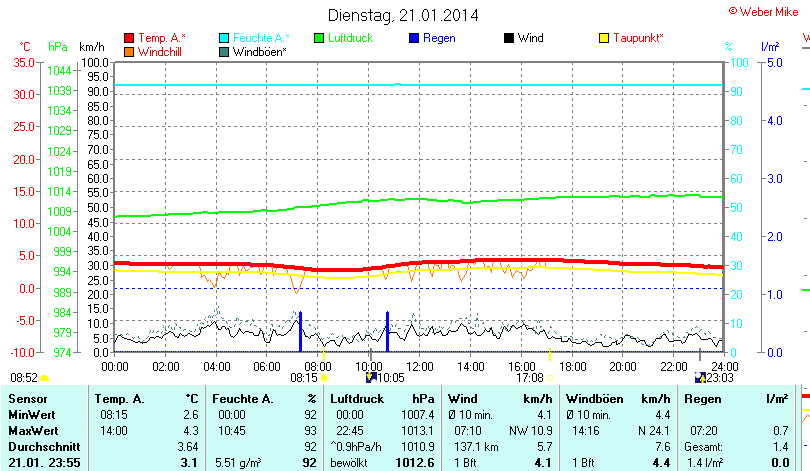
Task: Click the blue Regen legend swatch
Action: point(414,38)
